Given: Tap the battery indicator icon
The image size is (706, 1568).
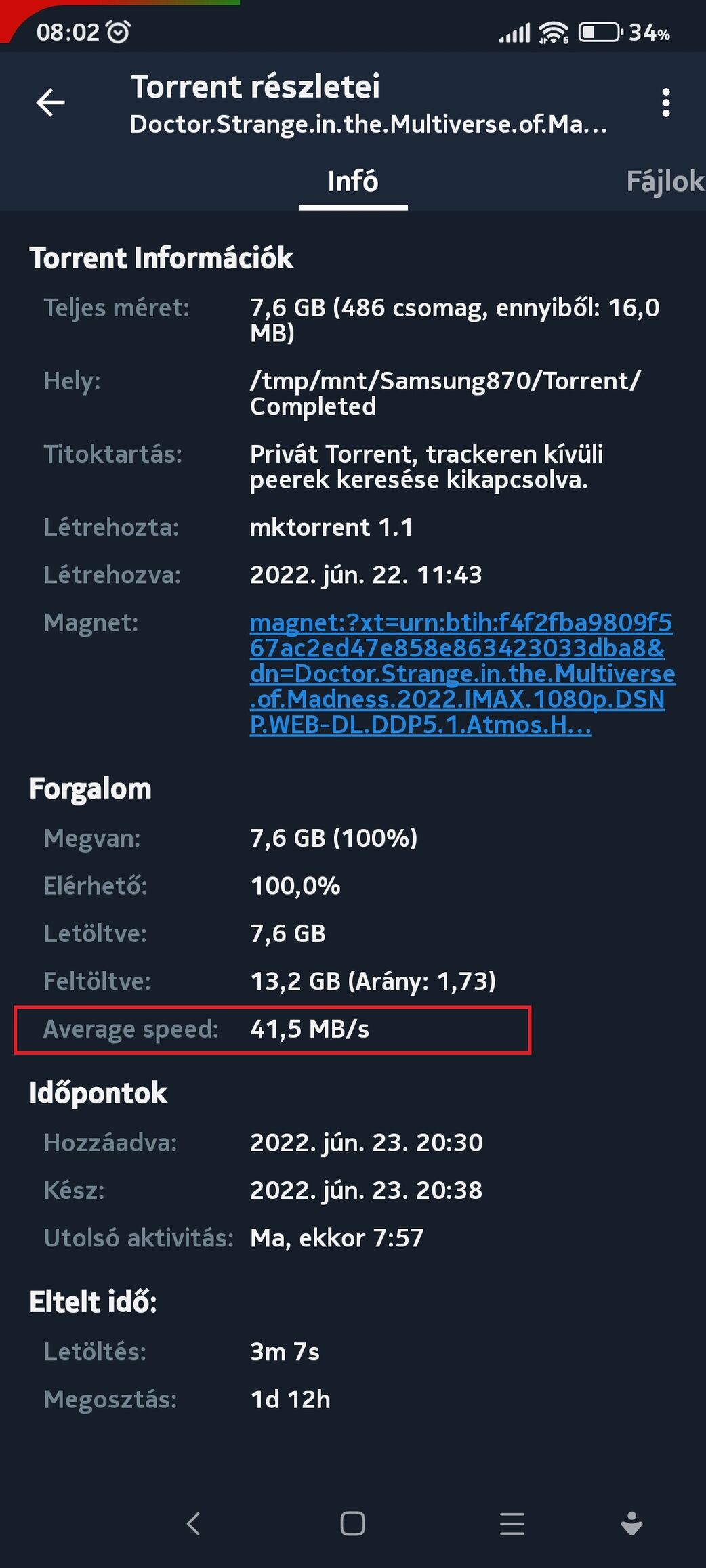Looking at the screenshot, I should click(x=600, y=32).
